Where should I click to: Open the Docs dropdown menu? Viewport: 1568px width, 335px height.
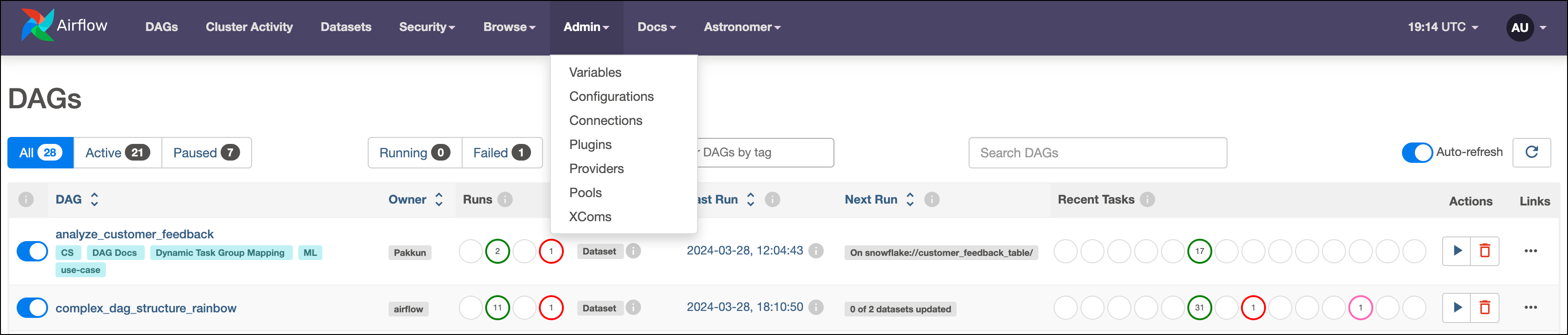(656, 27)
